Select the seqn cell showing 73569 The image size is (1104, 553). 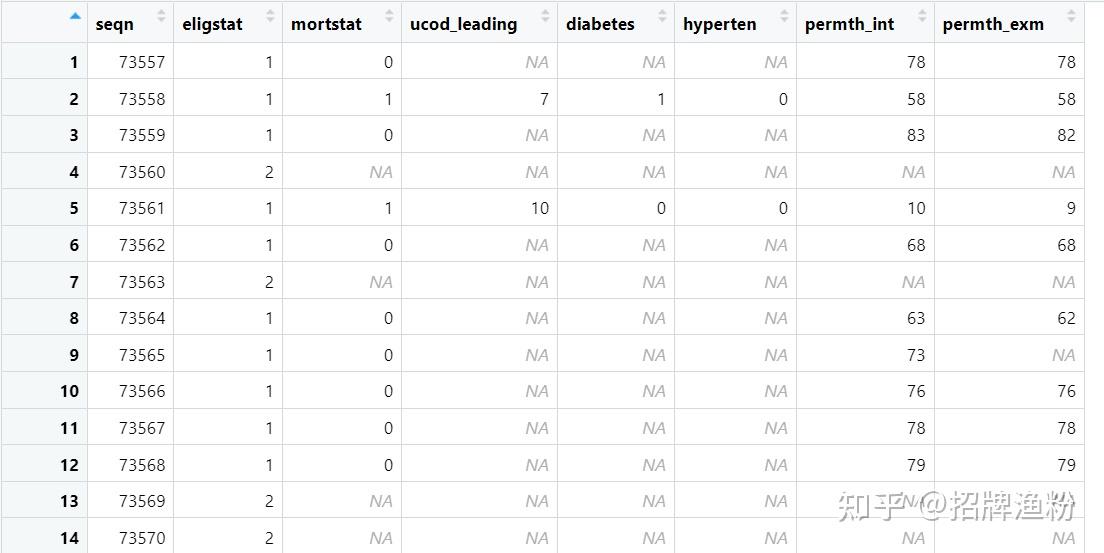click(142, 501)
